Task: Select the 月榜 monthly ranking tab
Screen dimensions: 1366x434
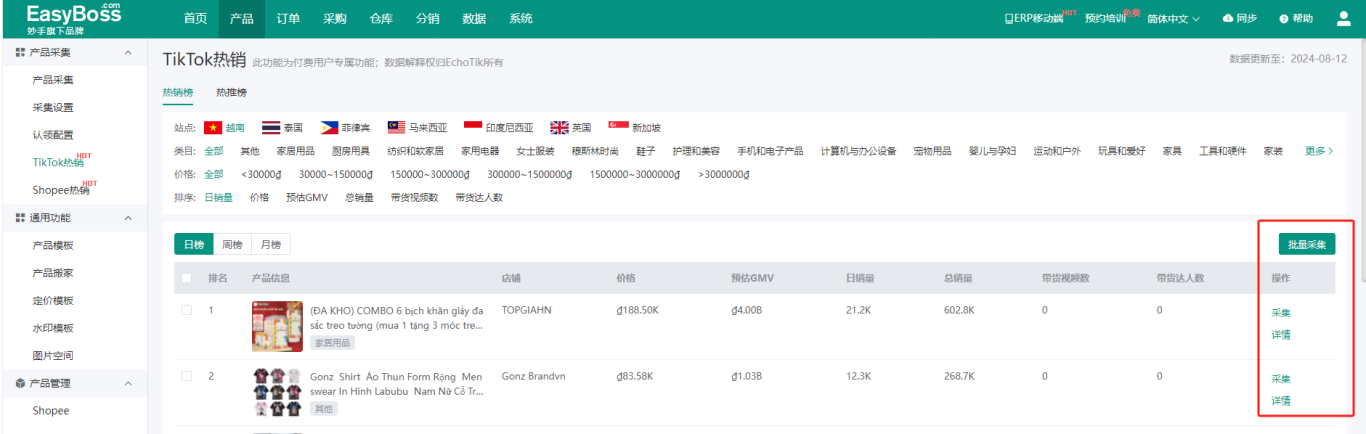Action: tap(270, 245)
